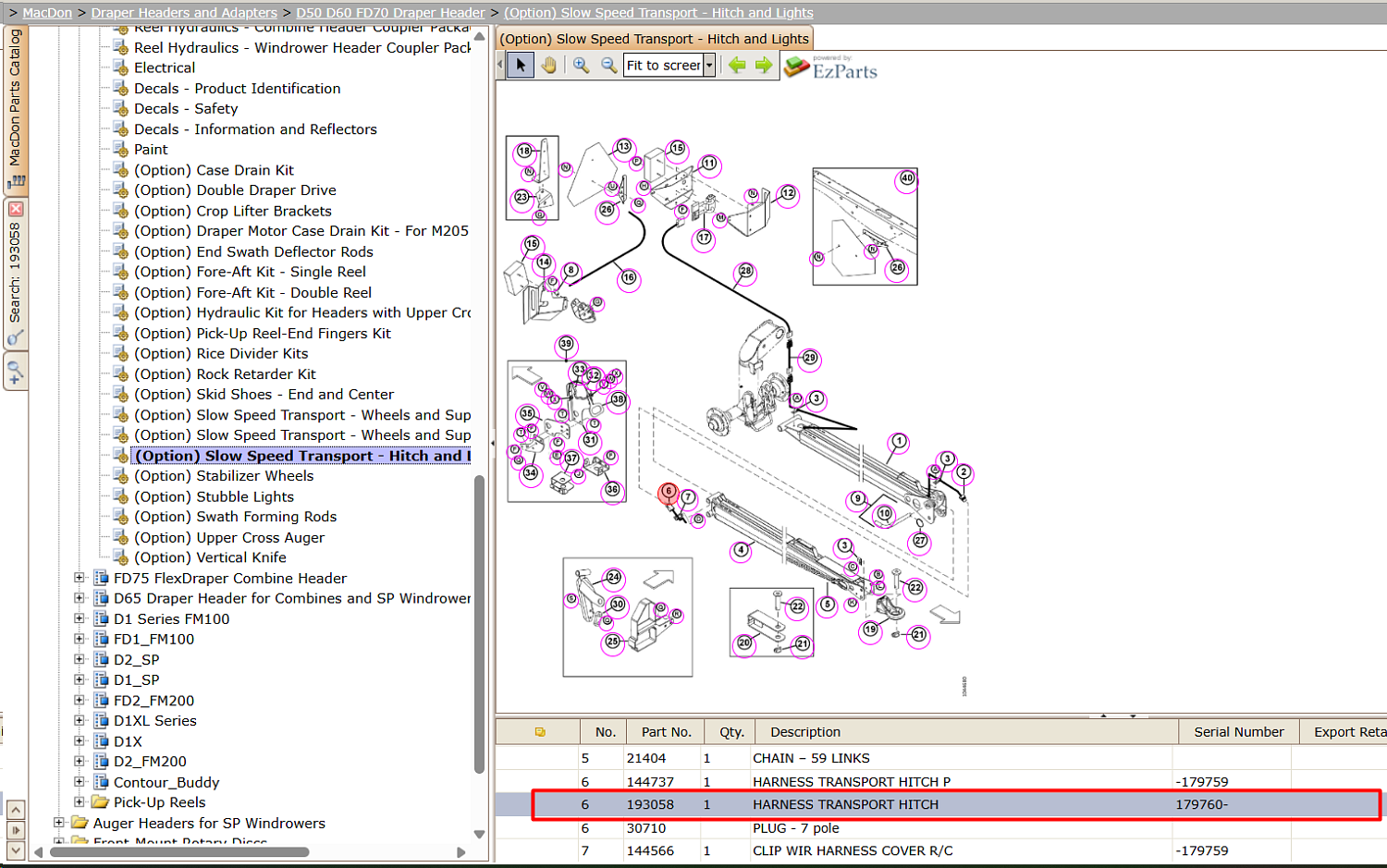This screenshot has width=1387, height=868.
Task: Select the Slow Speed Transport diagram tab
Action: 655,39
